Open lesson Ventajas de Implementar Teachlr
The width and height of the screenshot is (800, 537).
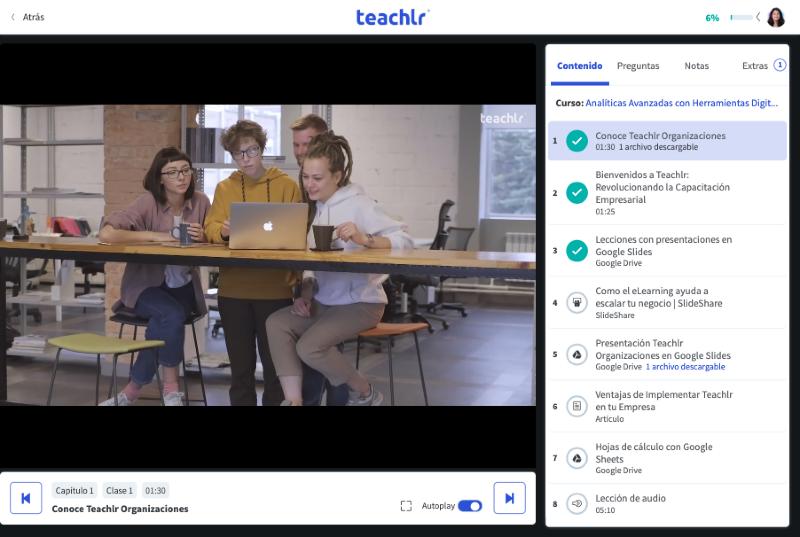coord(667,406)
